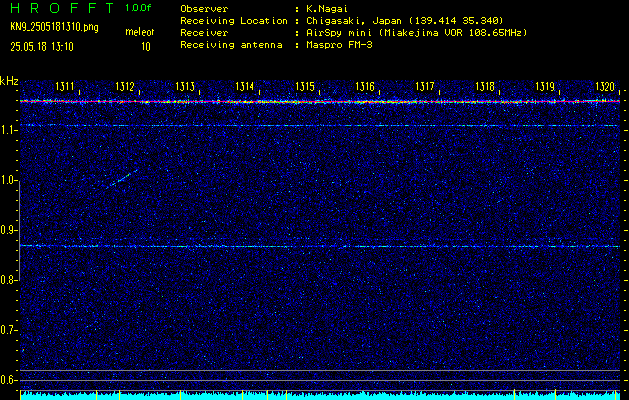Click the meteor label
This screenshot has height=400, width=629.
click(x=140, y=32)
